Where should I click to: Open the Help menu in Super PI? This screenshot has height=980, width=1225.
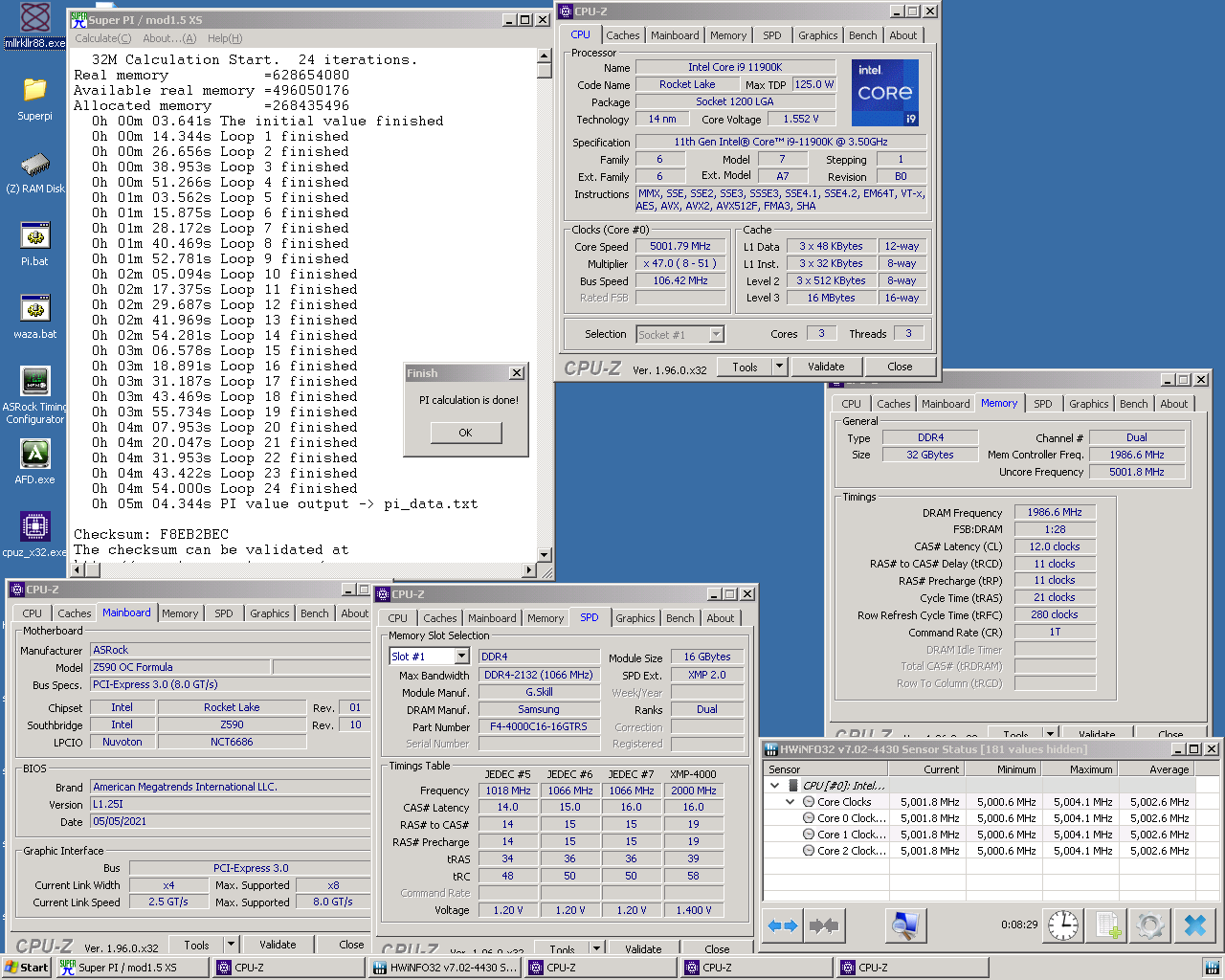click(x=225, y=38)
